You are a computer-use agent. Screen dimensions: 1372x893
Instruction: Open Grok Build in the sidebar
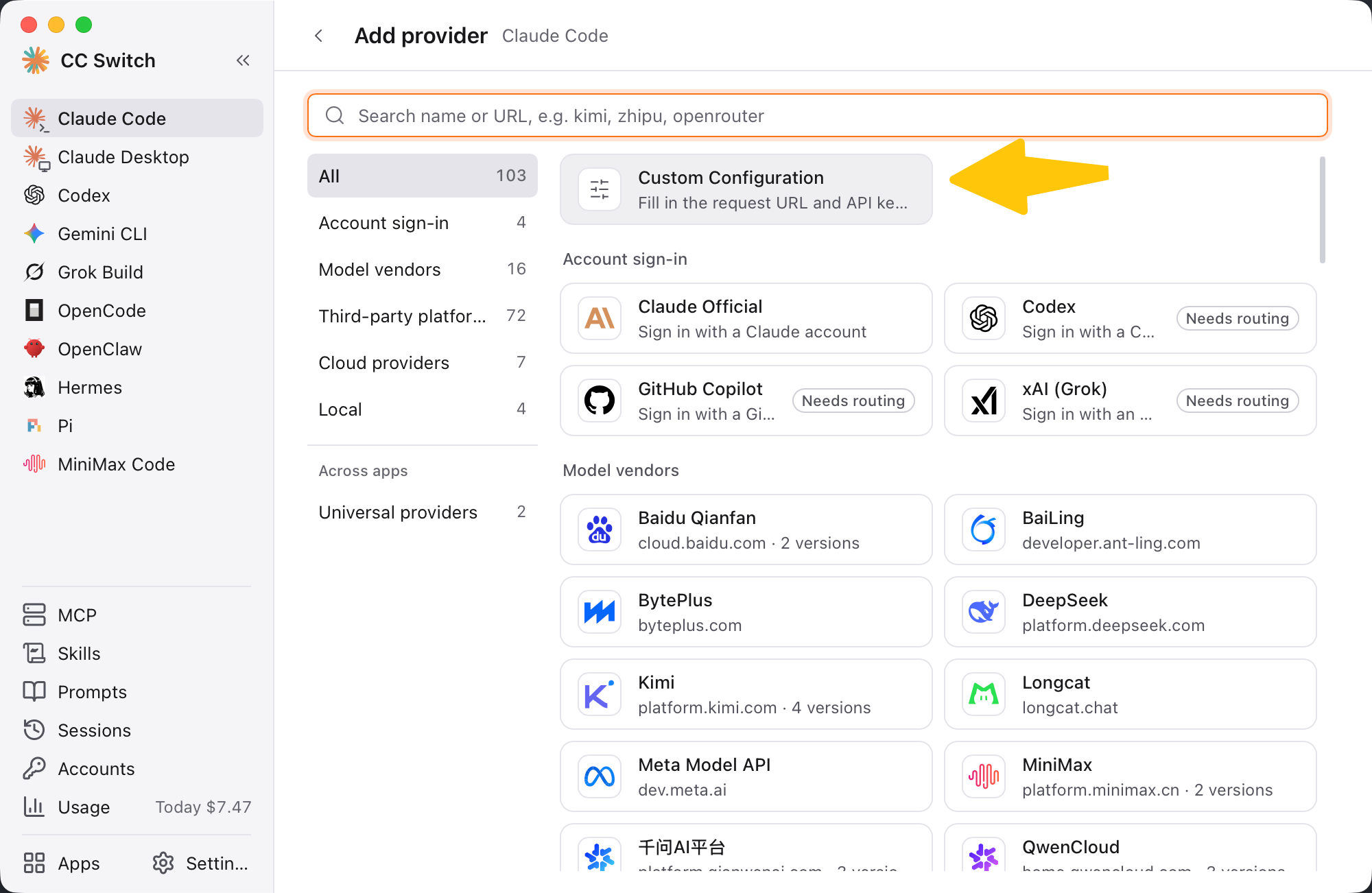pyautogui.click(x=137, y=272)
